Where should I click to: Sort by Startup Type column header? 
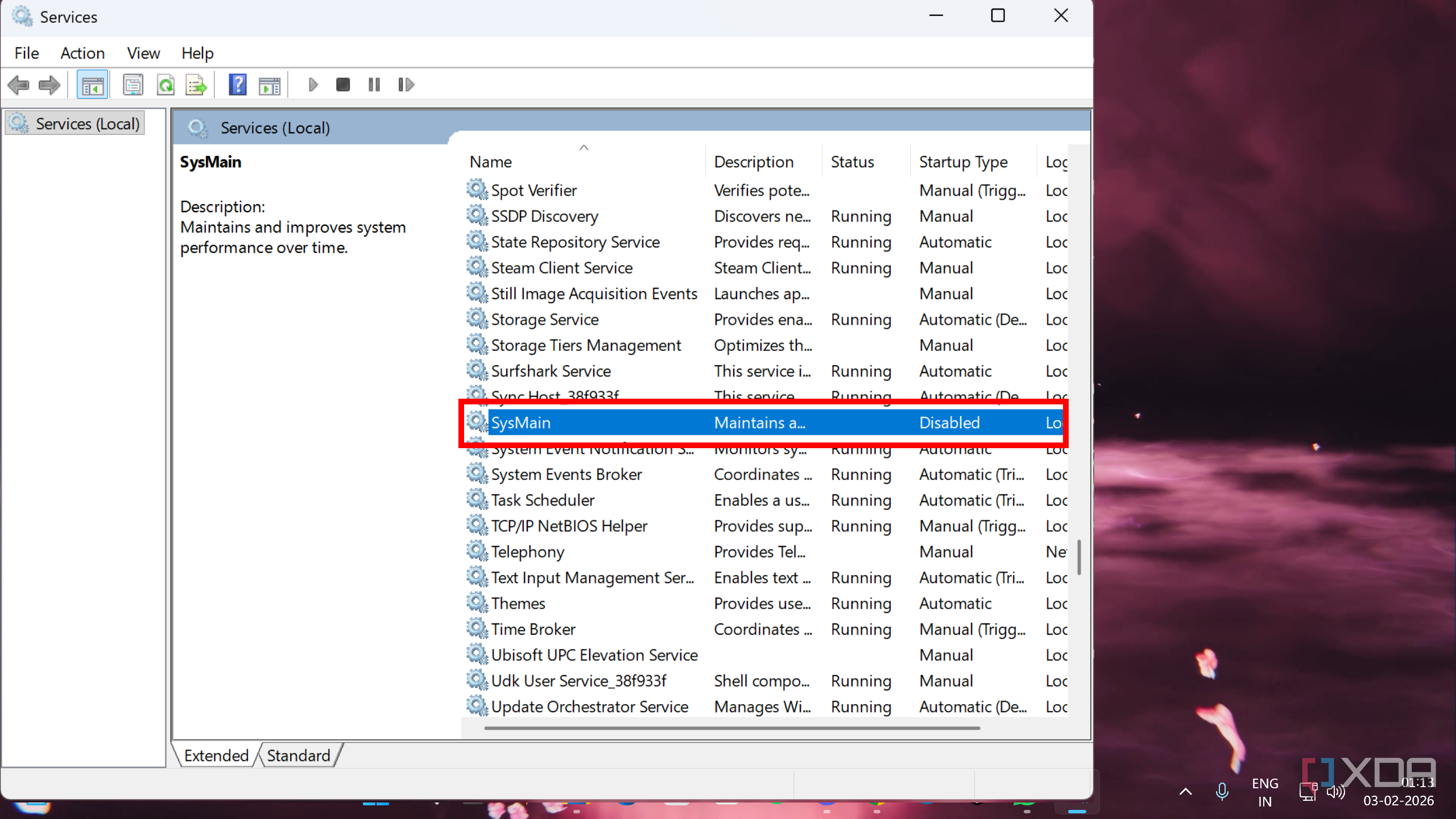point(963,162)
